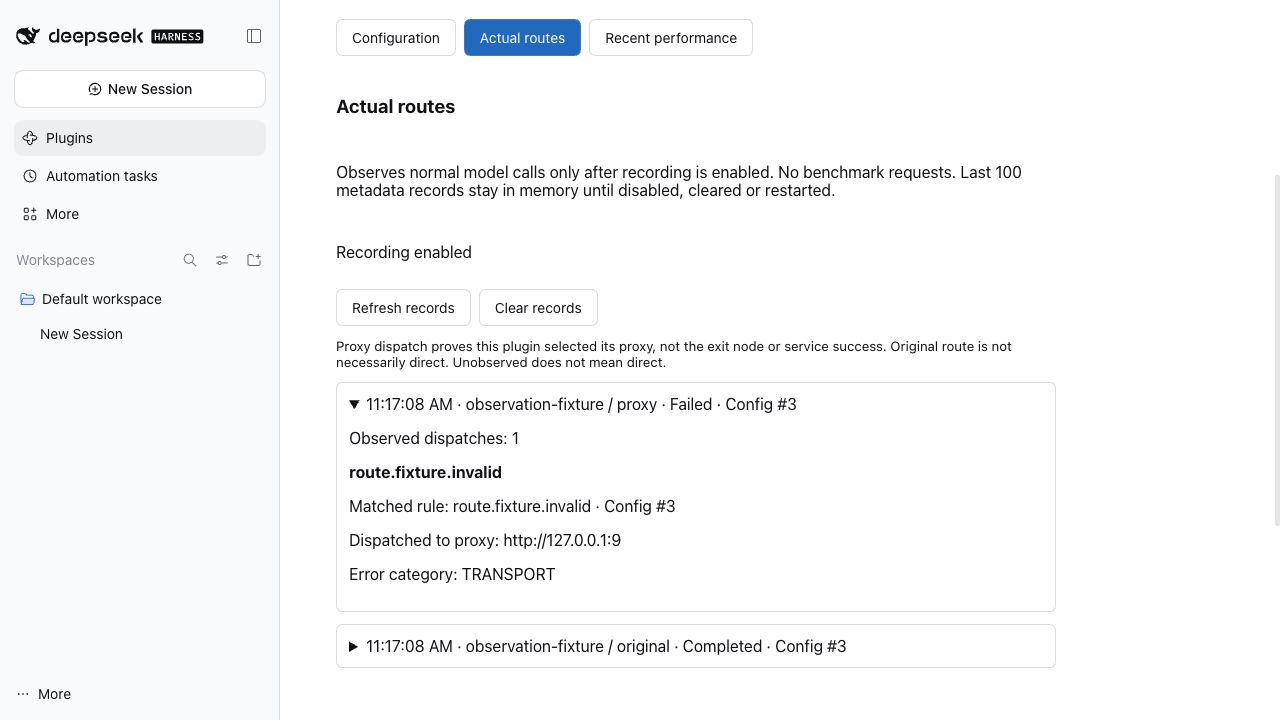Click the Default workspace folder icon
The height and width of the screenshot is (720, 1280).
[27, 299]
